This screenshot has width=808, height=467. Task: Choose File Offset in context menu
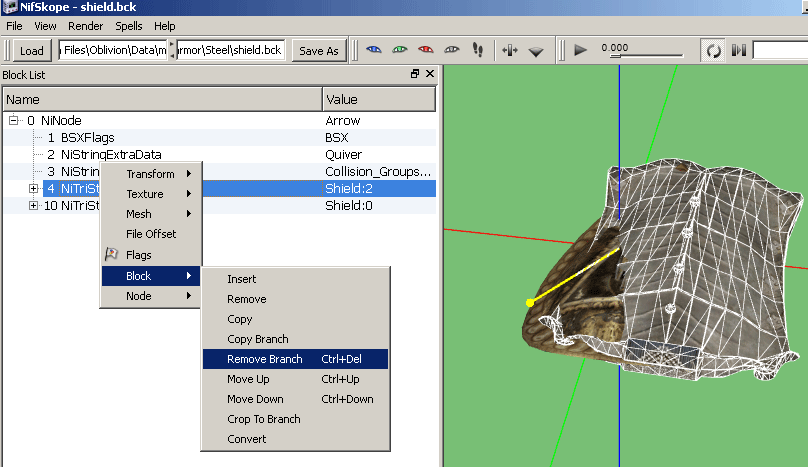pyautogui.click(x=150, y=234)
